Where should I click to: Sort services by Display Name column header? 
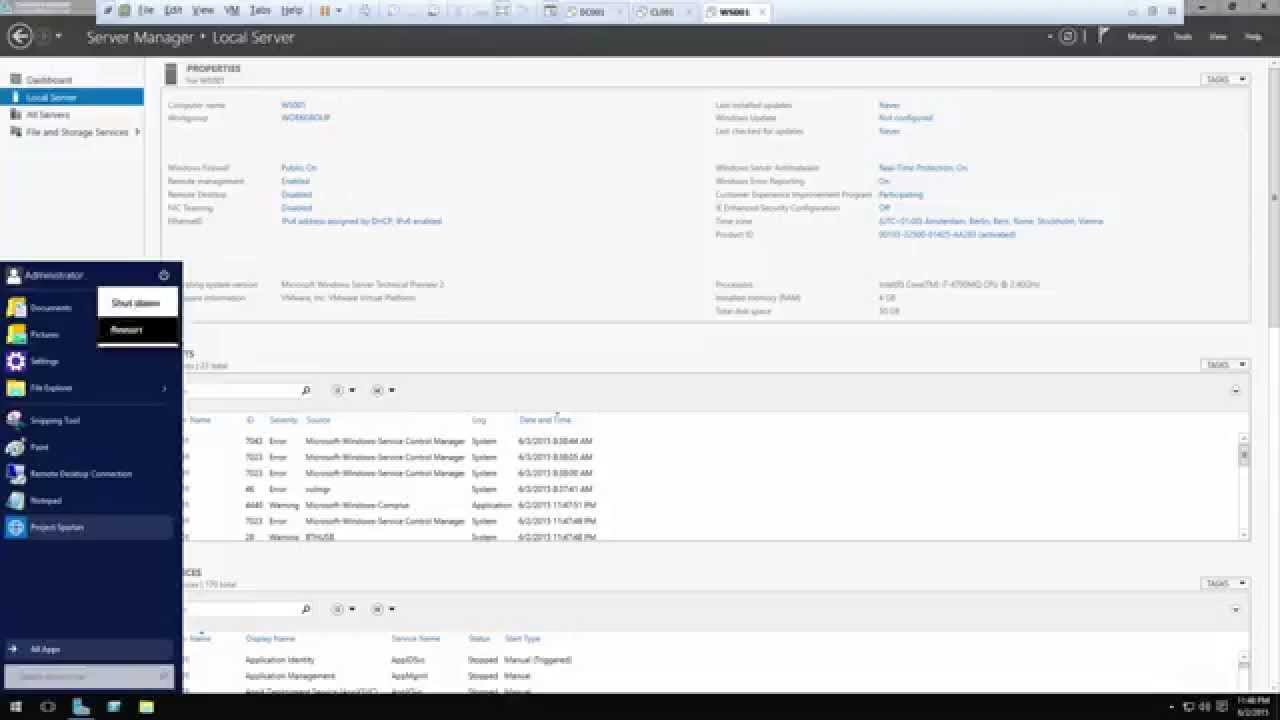tap(270, 638)
